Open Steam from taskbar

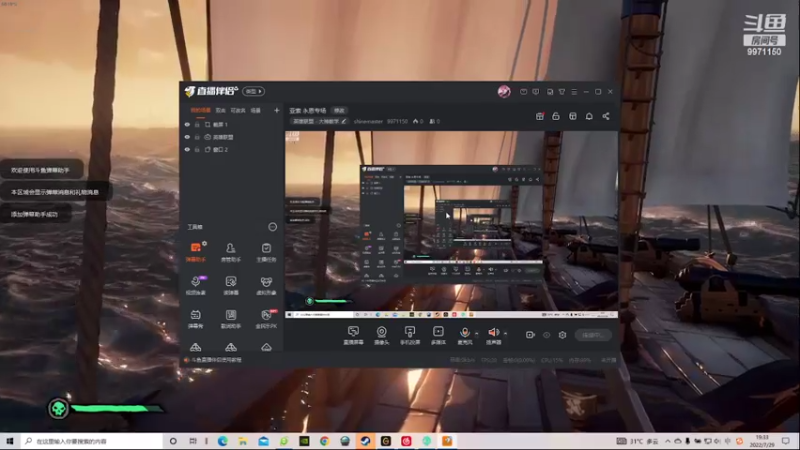[365, 441]
